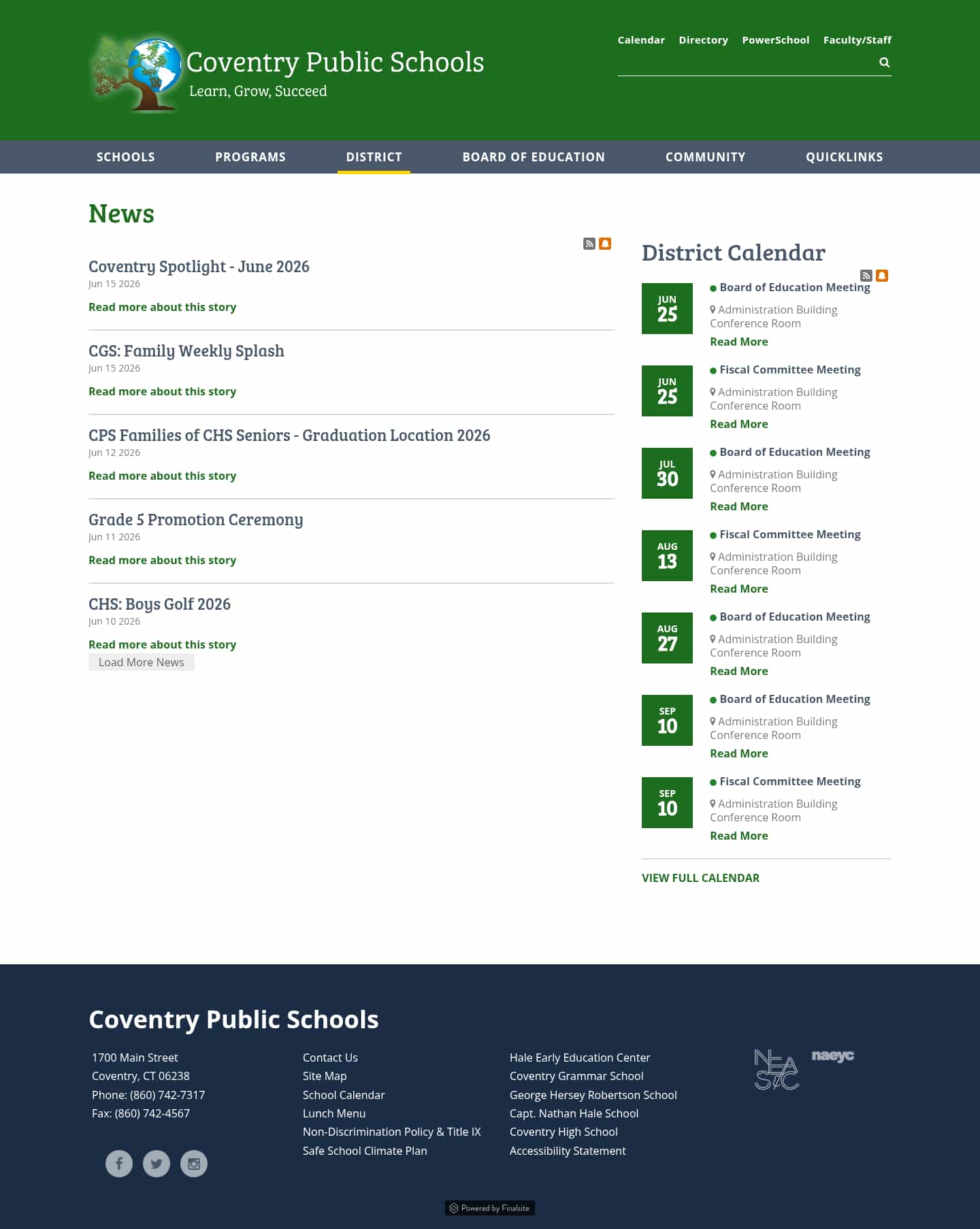Click the News alert bell icon
980x1229 pixels.
pos(605,244)
